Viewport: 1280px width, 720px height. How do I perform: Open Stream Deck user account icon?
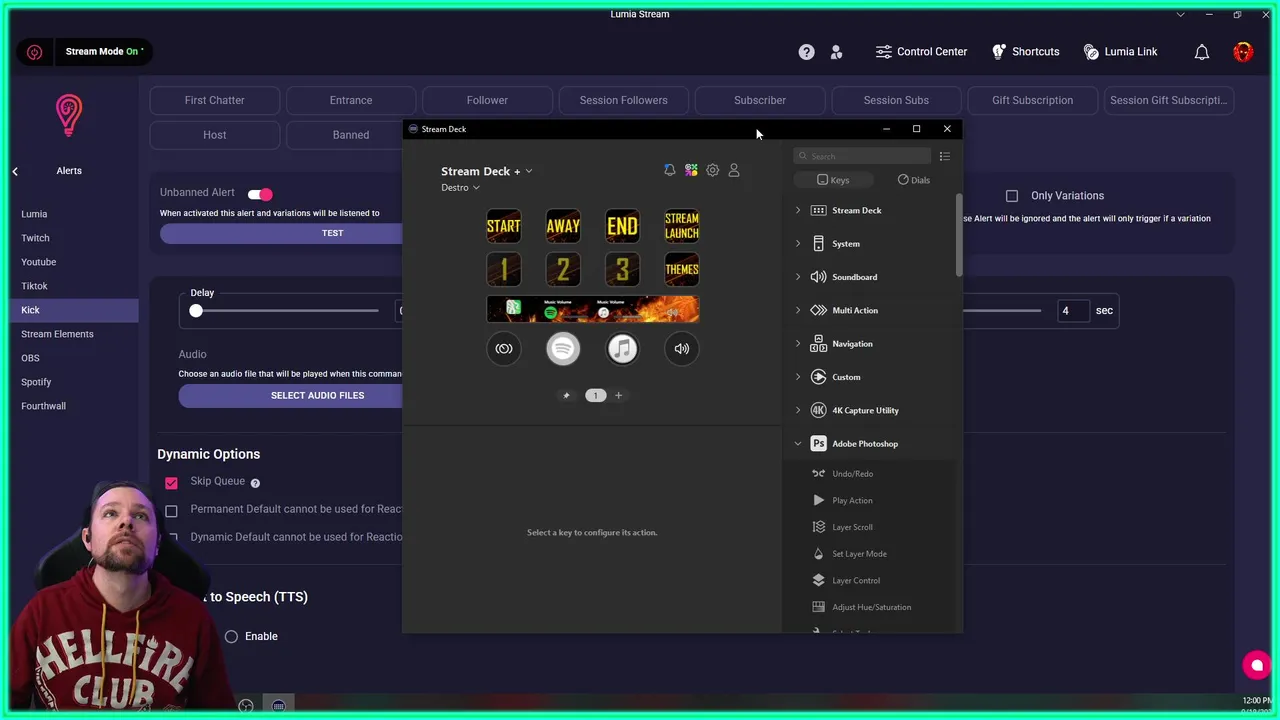tap(734, 171)
